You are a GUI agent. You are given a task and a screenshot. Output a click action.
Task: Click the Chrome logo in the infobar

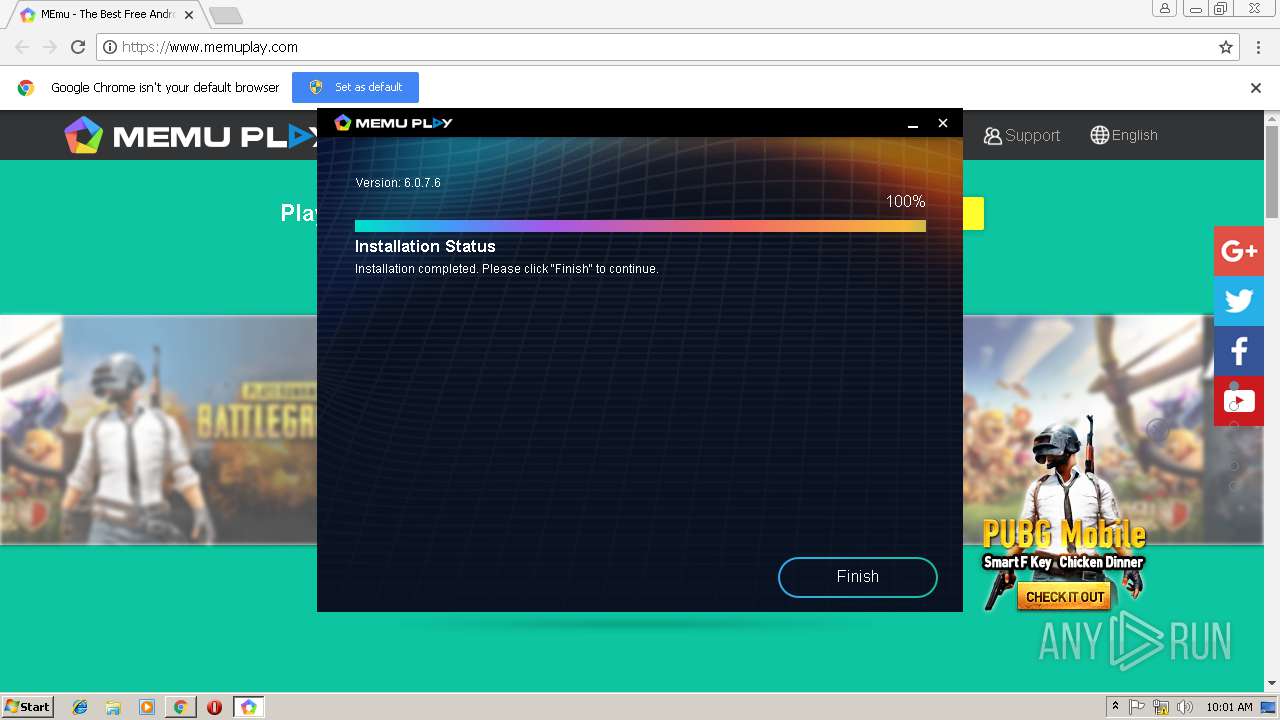[x=26, y=88]
